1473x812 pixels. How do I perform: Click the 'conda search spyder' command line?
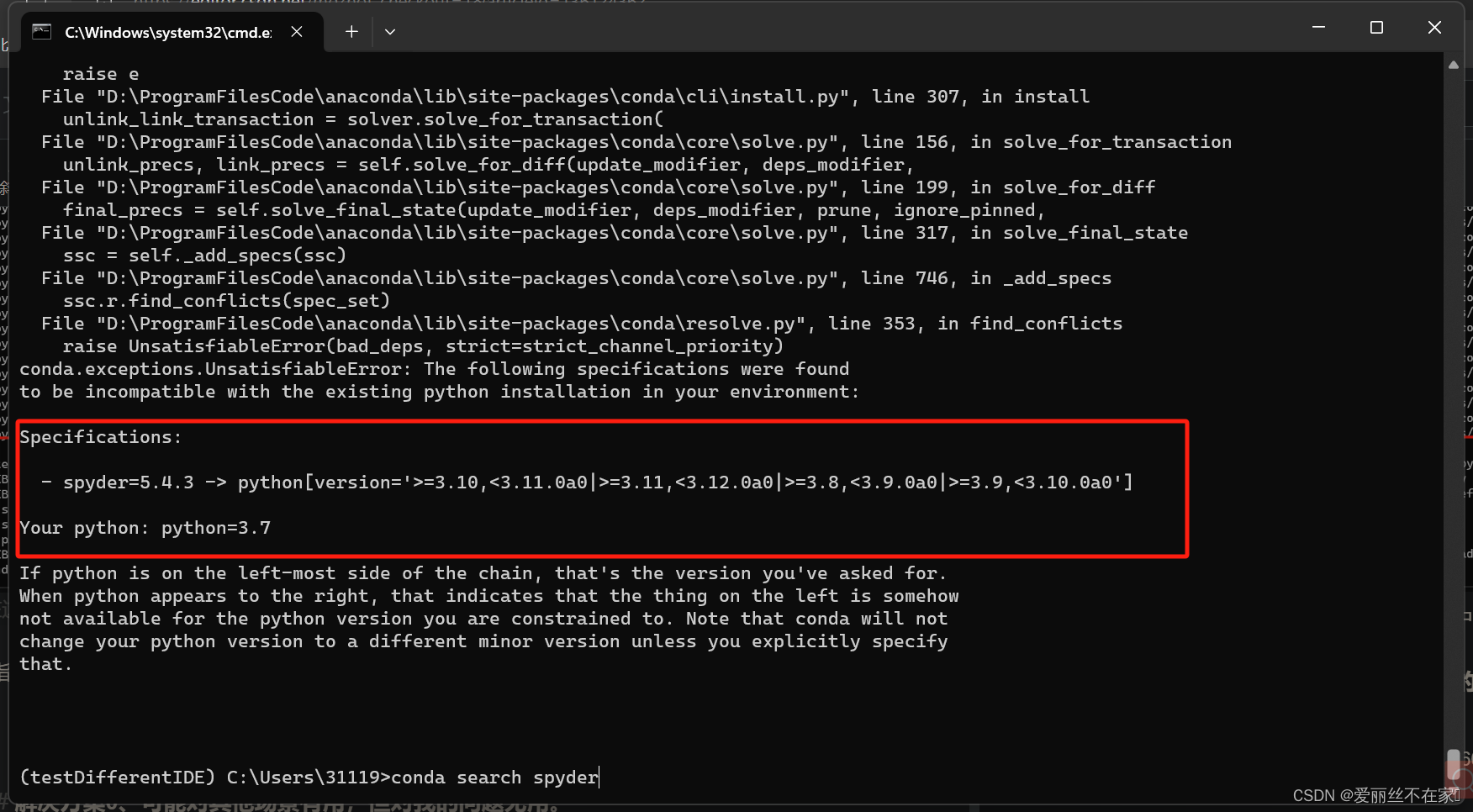pos(309,778)
